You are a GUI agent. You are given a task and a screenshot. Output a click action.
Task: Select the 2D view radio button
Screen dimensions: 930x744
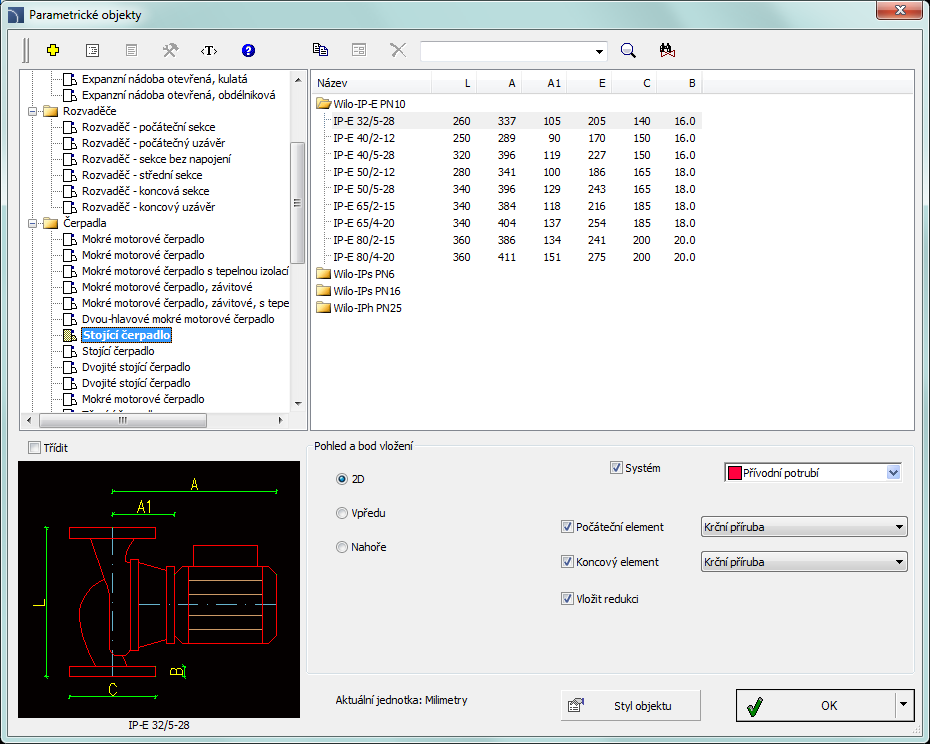pos(342,479)
